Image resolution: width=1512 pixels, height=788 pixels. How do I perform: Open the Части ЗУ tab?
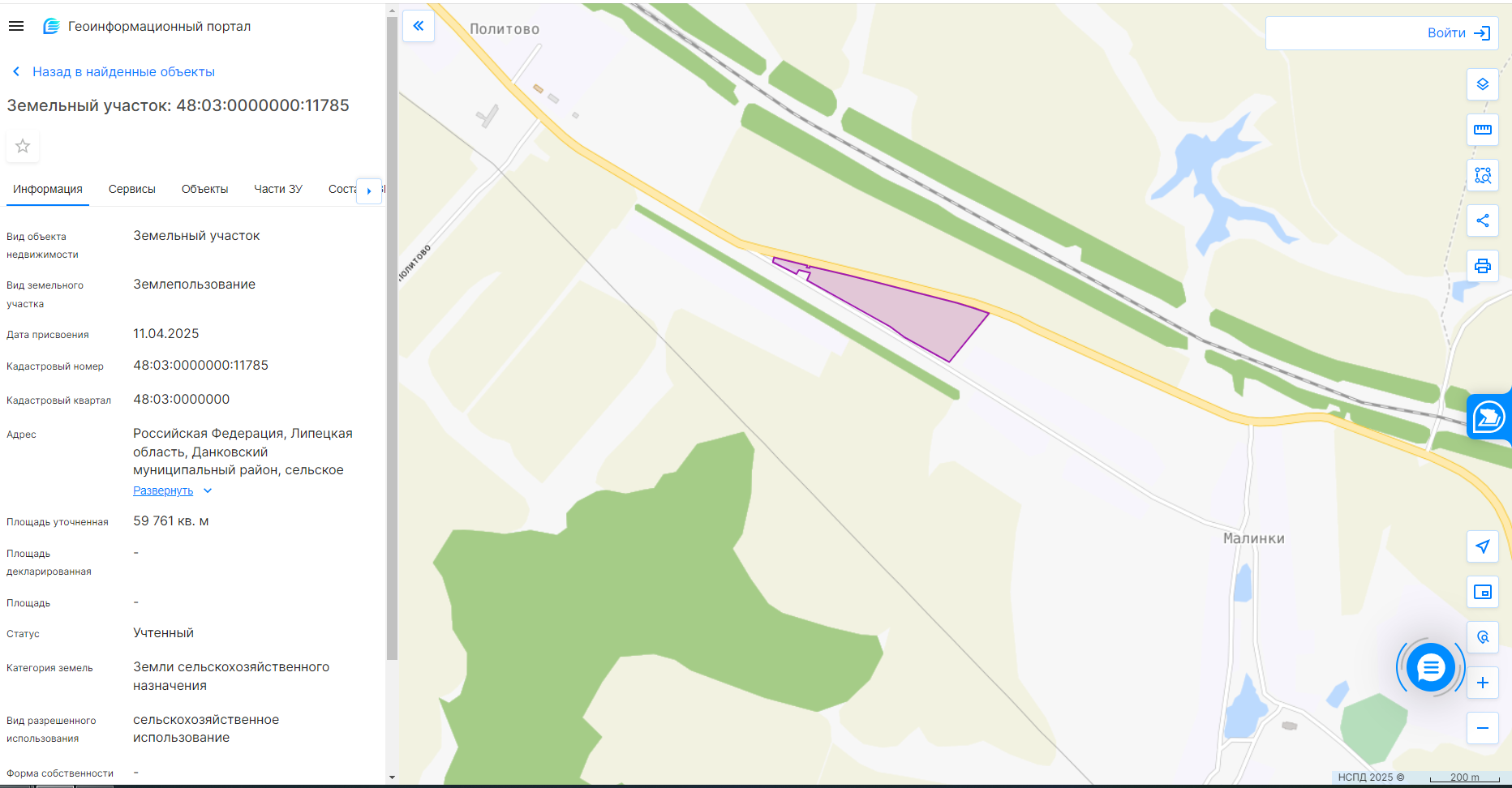click(x=278, y=189)
